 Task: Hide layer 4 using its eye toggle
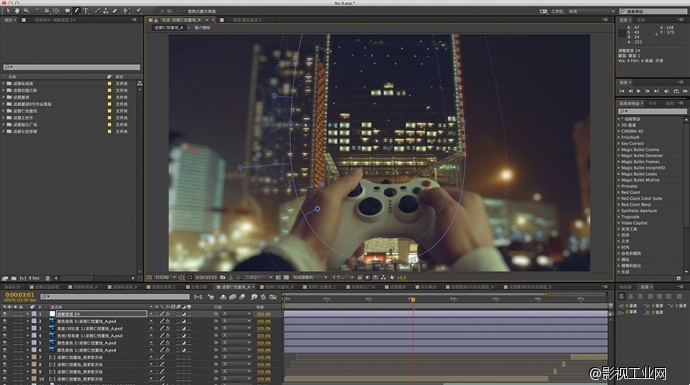point(5,336)
